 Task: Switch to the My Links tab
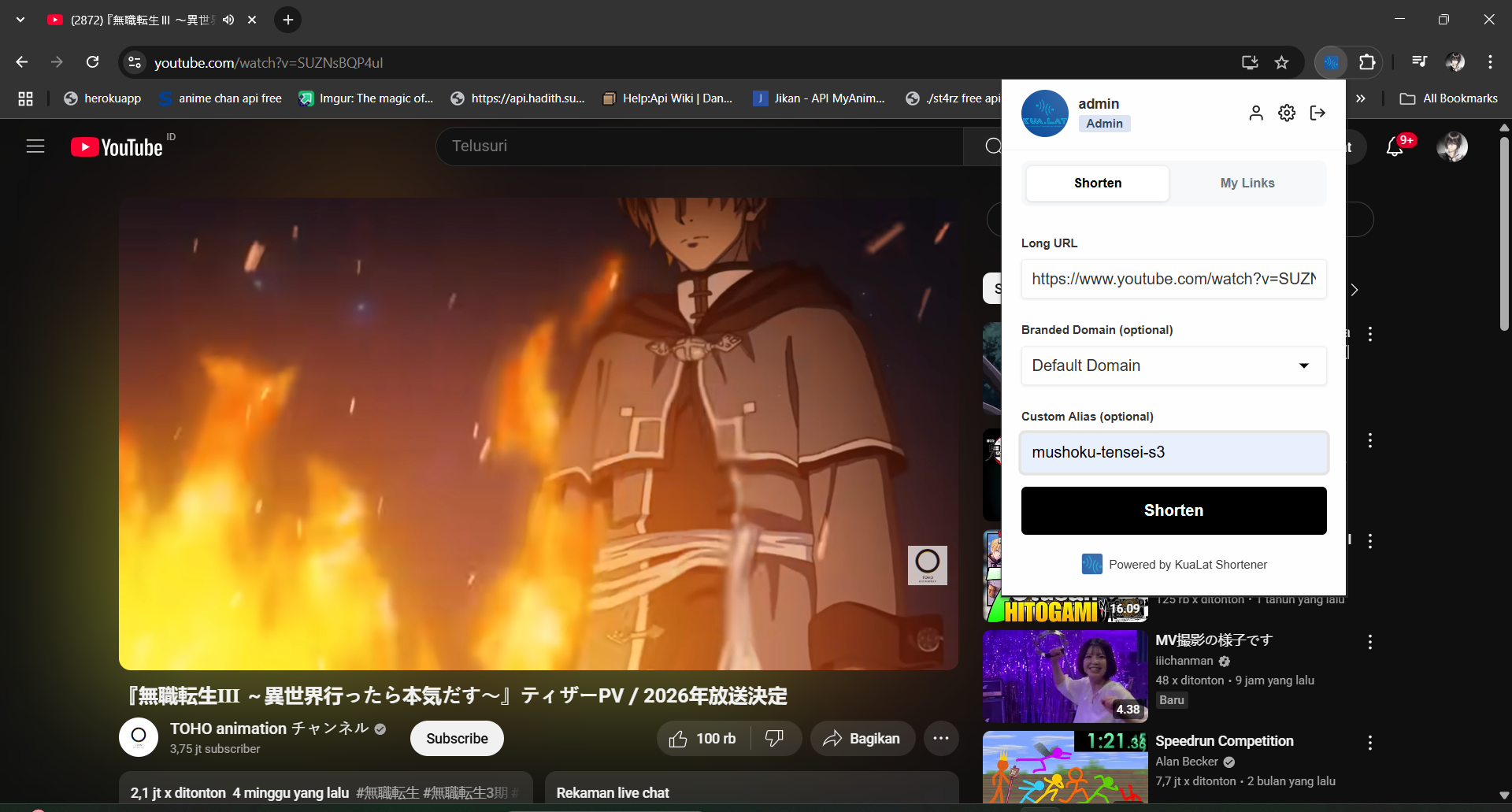pos(1247,183)
